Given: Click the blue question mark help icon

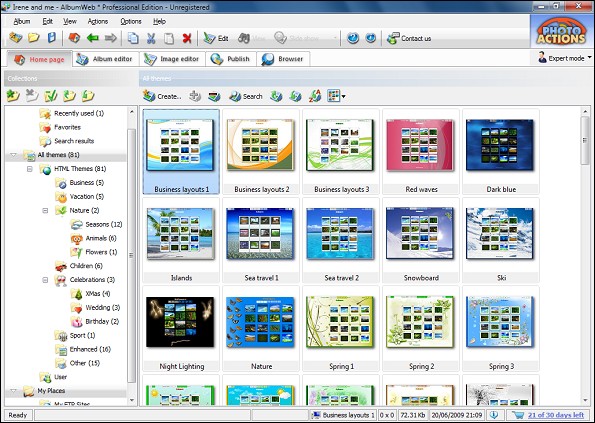Looking at the screenshot, I should [353, 38].
